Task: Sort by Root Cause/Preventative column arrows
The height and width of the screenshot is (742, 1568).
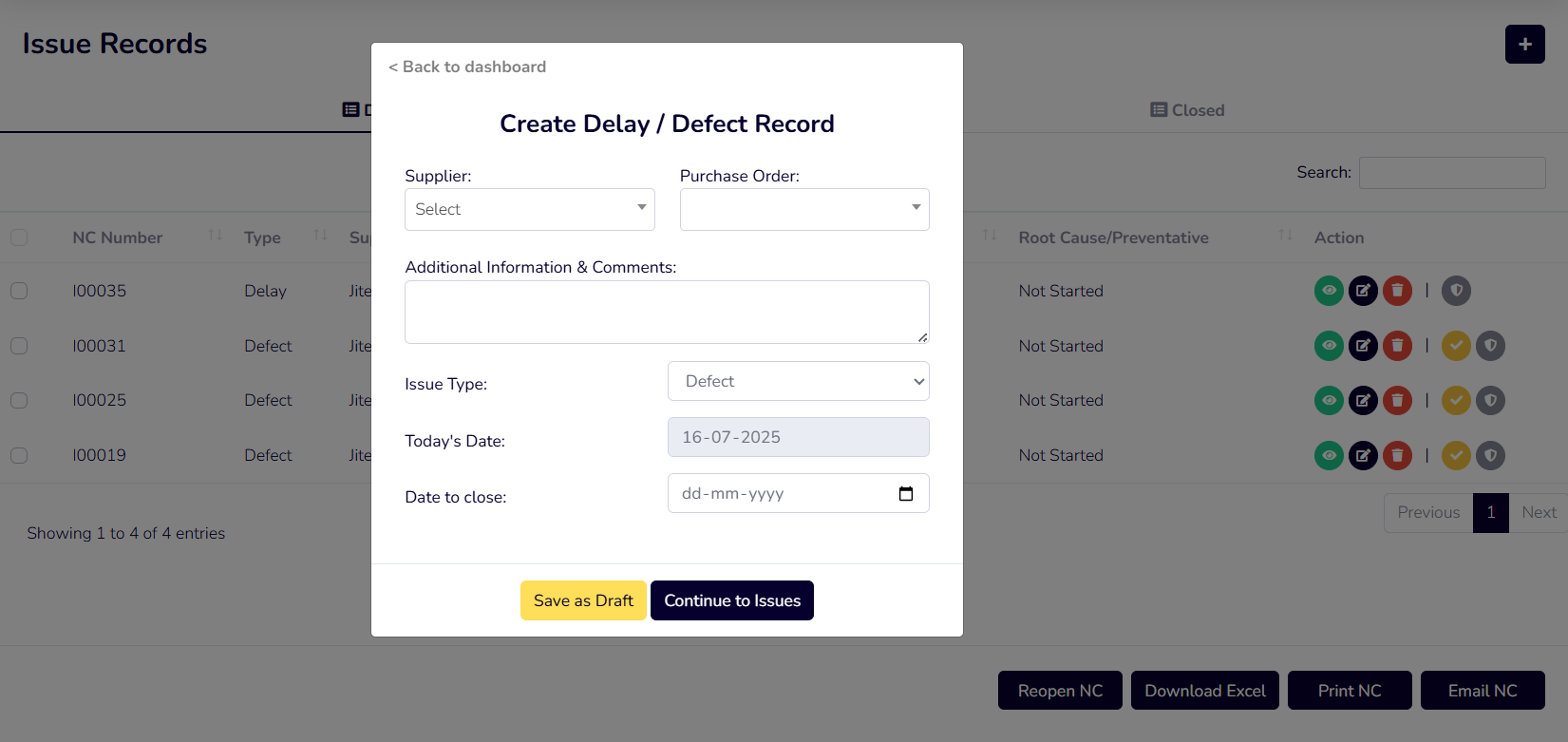Action: (1285, 236)
